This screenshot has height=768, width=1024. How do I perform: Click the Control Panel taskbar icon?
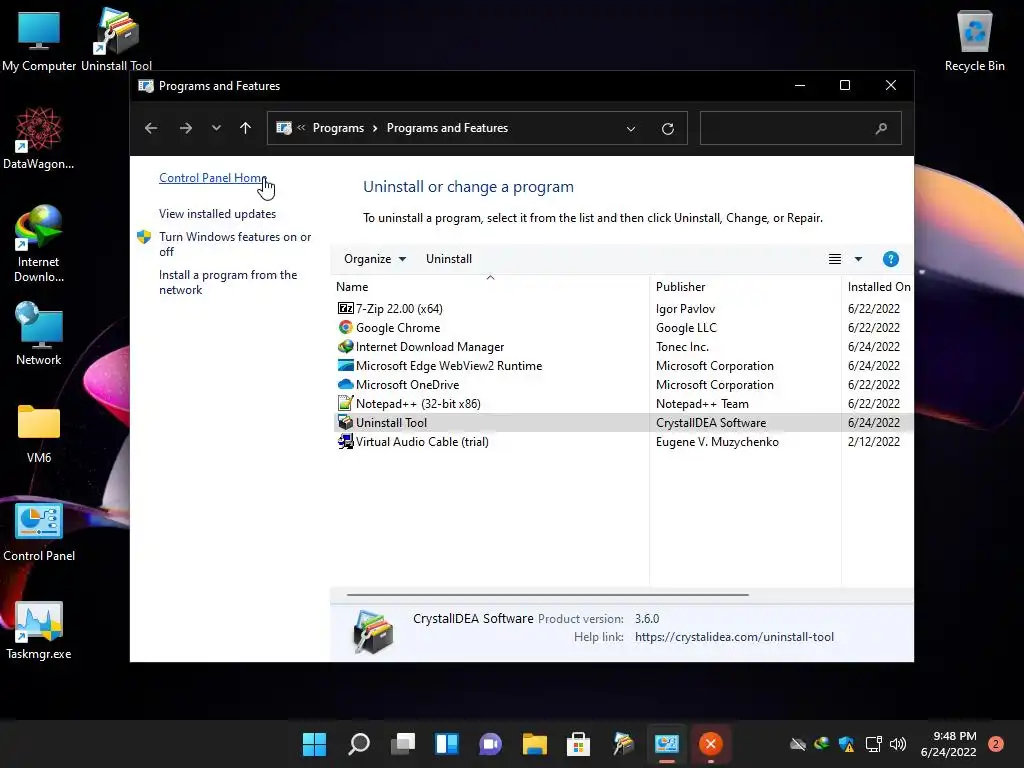coord(667,744)
